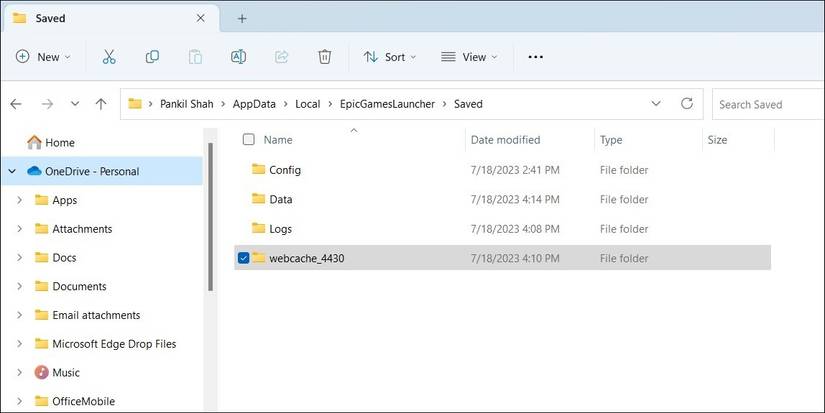Click the Cut scissors icon
Viewport: 825px width, 413px height.
pyautogui.click(x=109, y=57)
